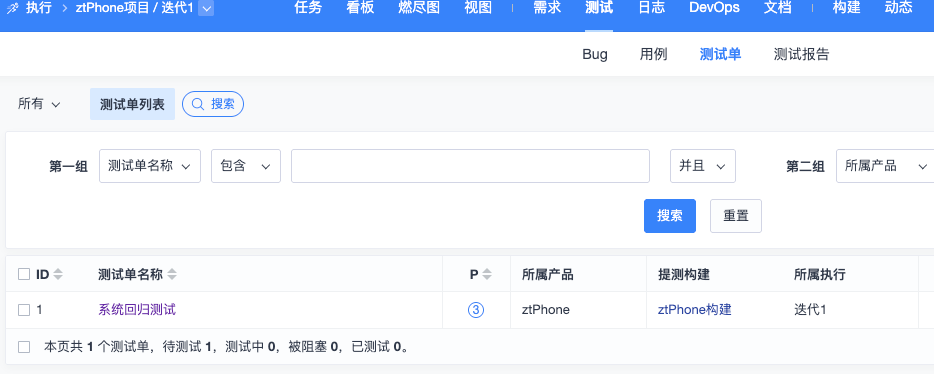Click the 重置 button
This screenshot has height=374, width=934.
736,216
